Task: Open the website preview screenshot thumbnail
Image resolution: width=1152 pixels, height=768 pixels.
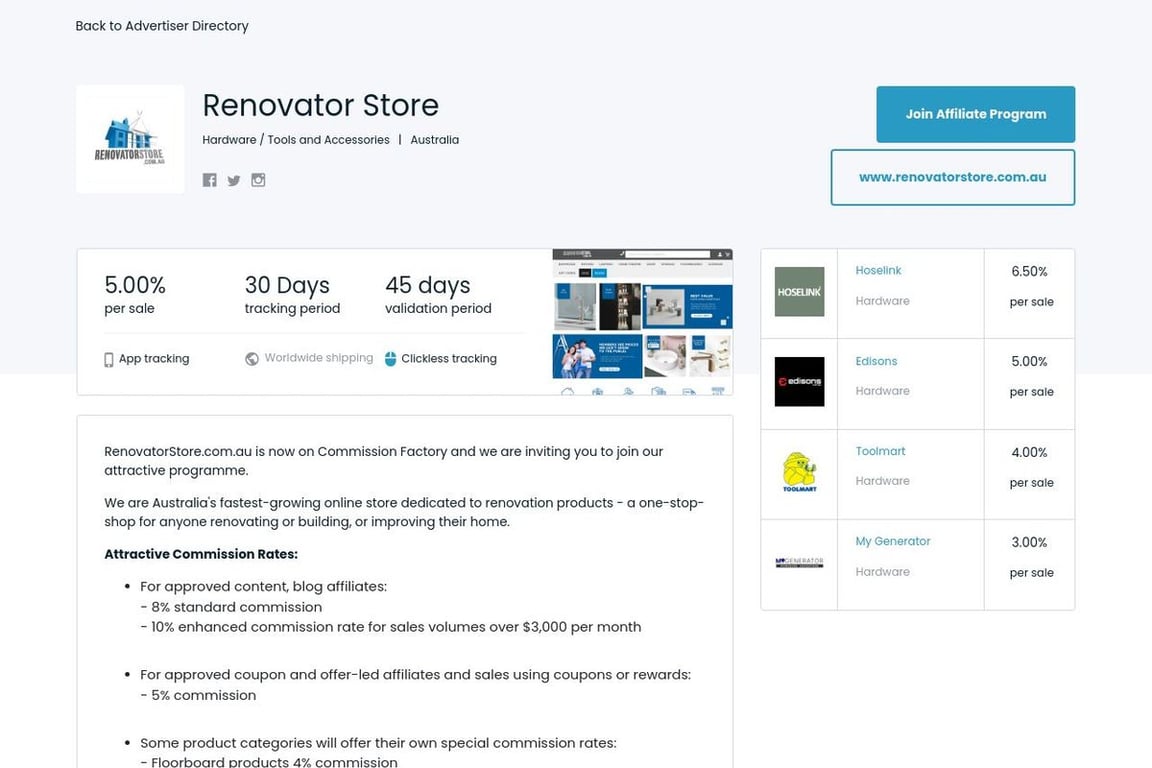Action: (x=642, y=321)
